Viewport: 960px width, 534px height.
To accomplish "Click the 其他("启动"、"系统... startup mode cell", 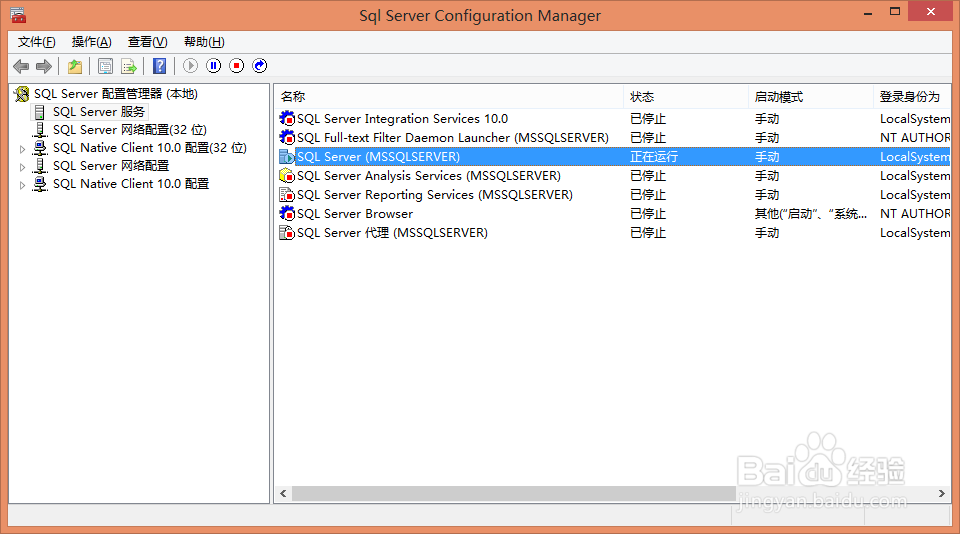I will [x=811, y=214].
